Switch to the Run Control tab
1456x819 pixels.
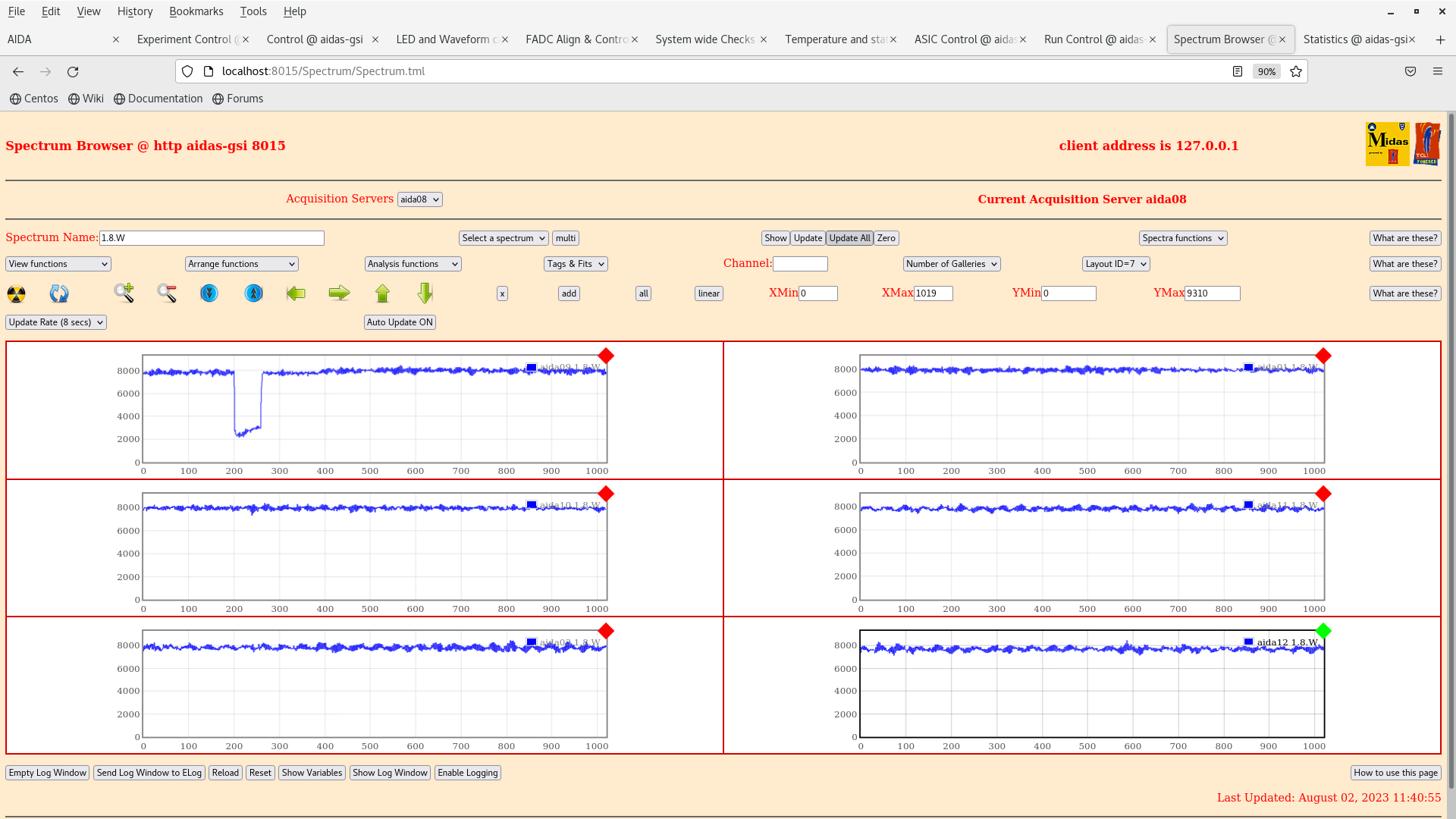(1094, 39)
